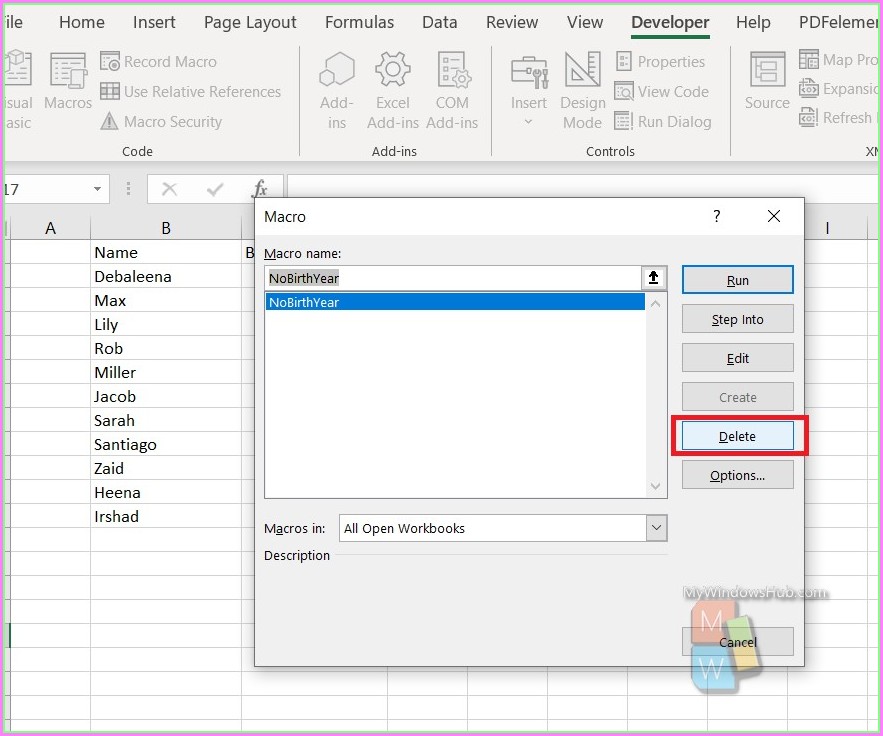Click View Code in Controls group

click(662, 91)
